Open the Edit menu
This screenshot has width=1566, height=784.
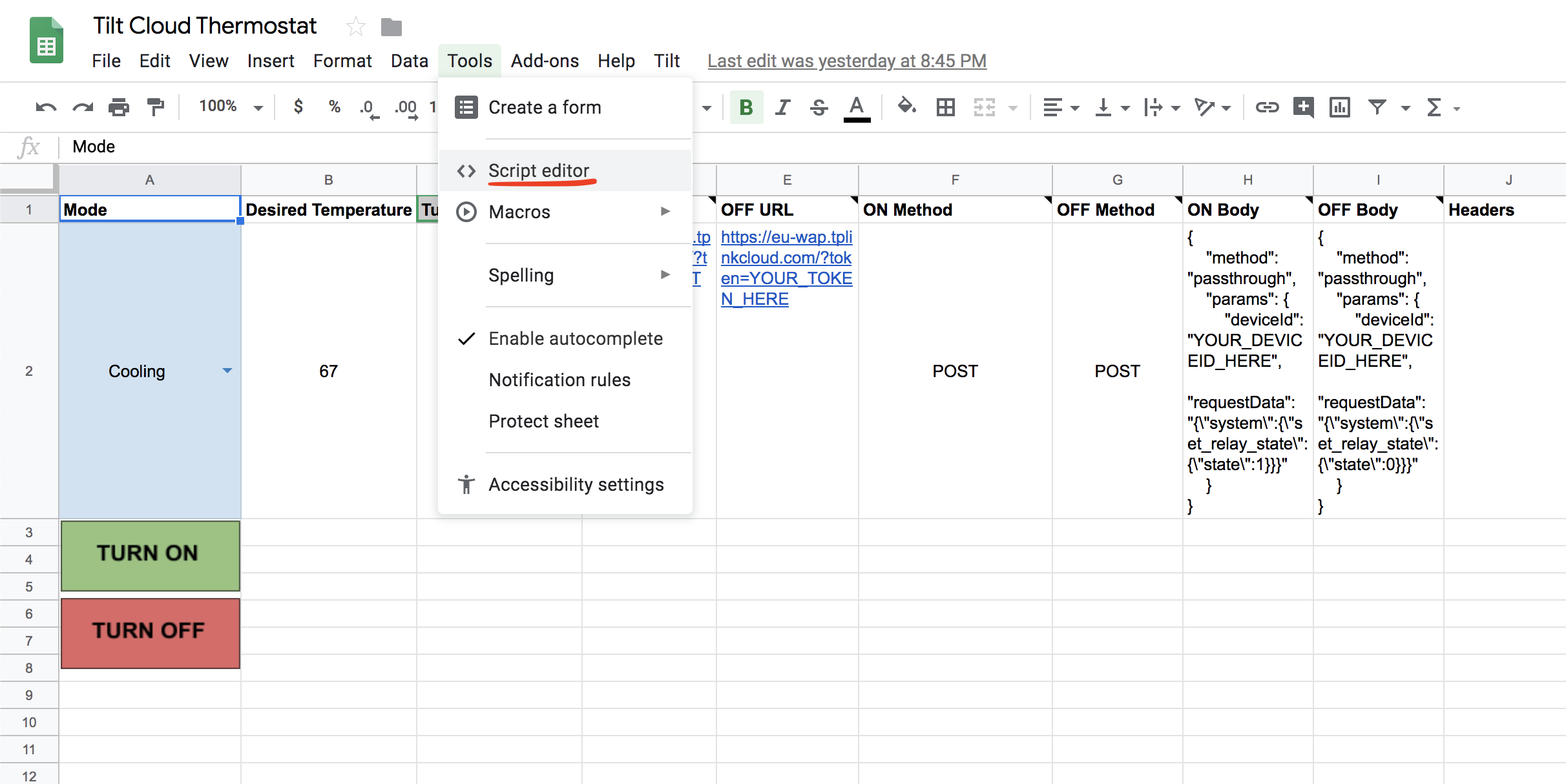pos(154,61)
